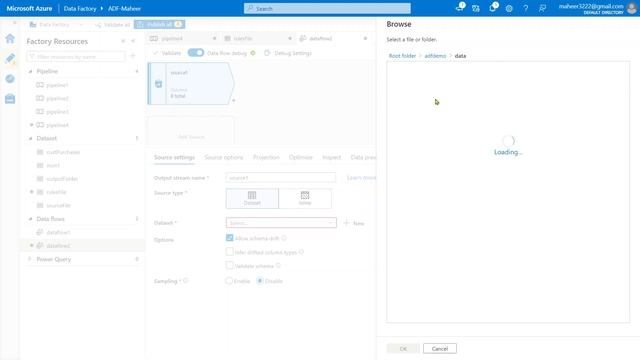This screenshot has height=360, width=640.
Task: Click the Cancel button in Browse
Action: coord(440,349)
